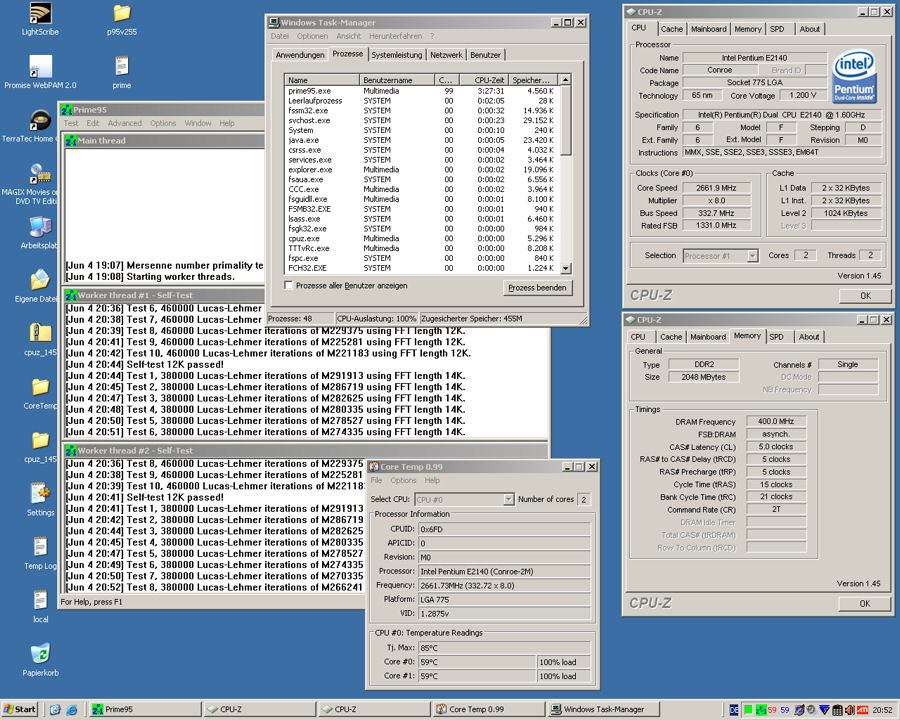The height and width of the screenshot is (720, 900).
Task: Select the prime95.exe process row
Action: 422,91
